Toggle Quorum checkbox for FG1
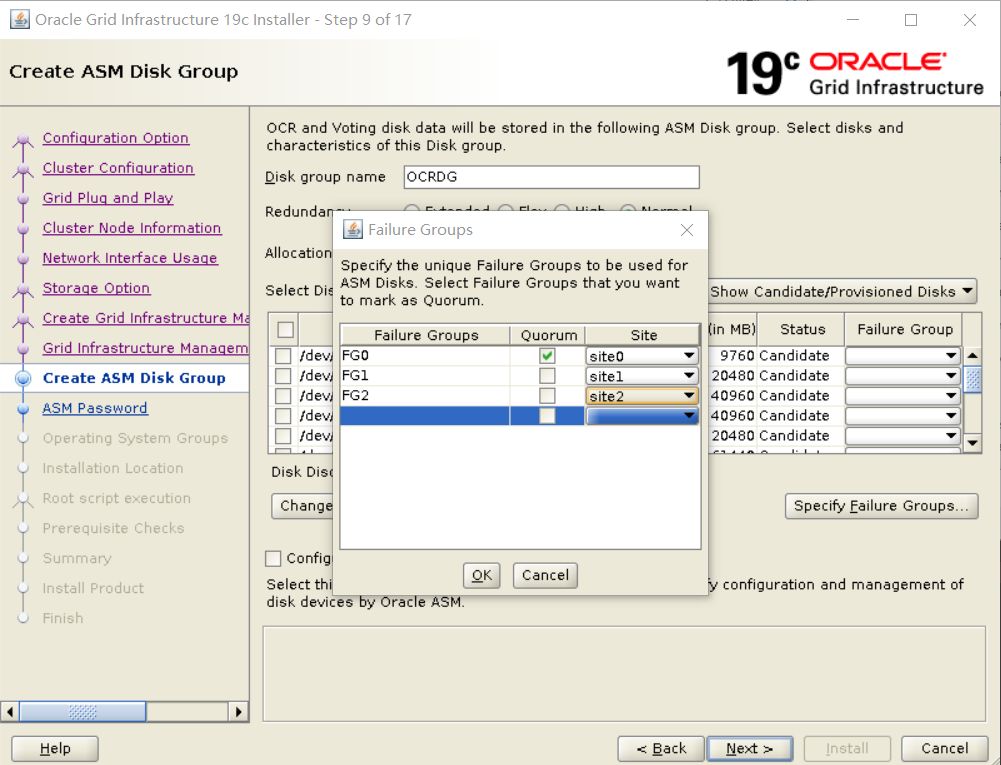The image size is (1001, 765). point(547,375)
